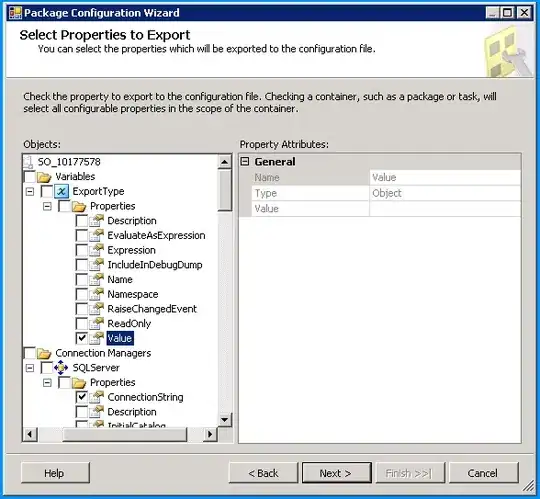The width and height of the screenshot is (540, 499).
Task: Click the Objects list scroll left arrow
Action: (x=30, y=434)
